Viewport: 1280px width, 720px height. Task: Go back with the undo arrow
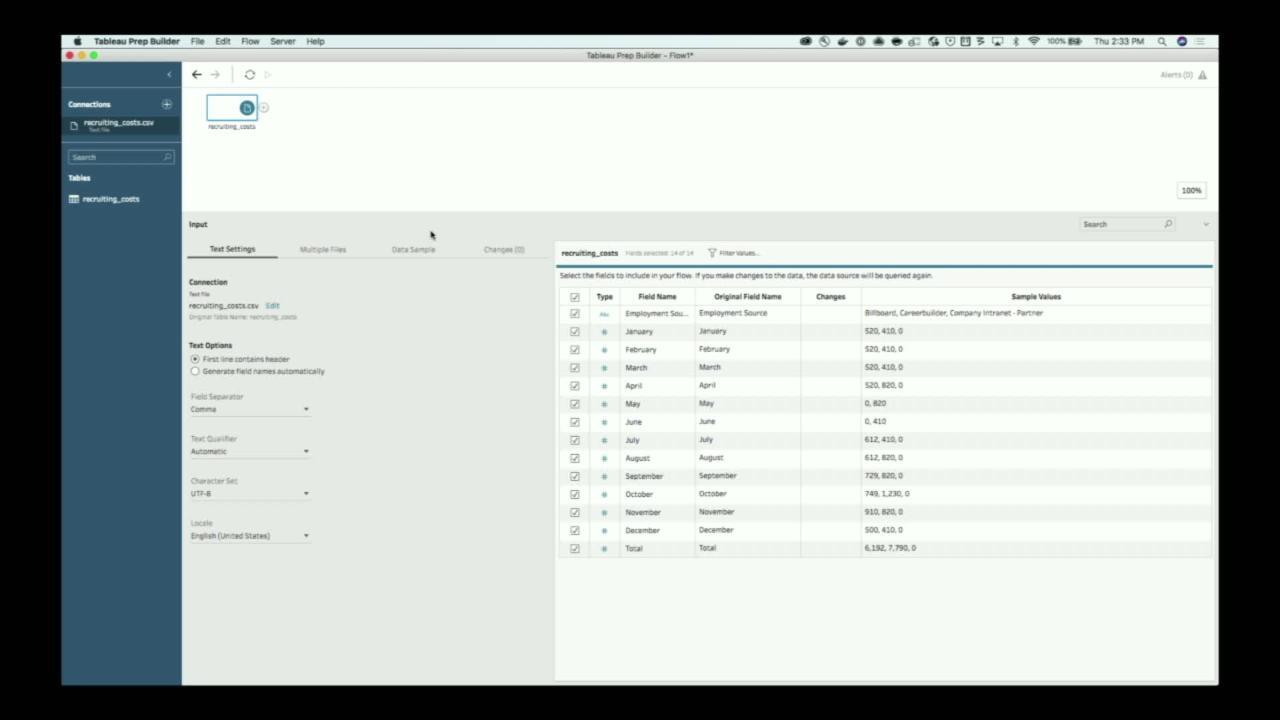[197, 75]
